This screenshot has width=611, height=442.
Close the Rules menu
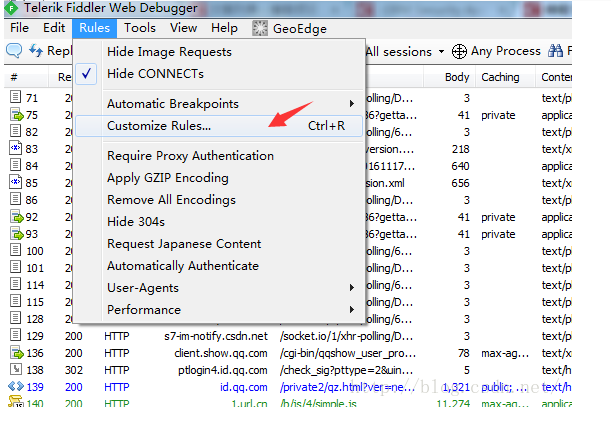point(94,28)
